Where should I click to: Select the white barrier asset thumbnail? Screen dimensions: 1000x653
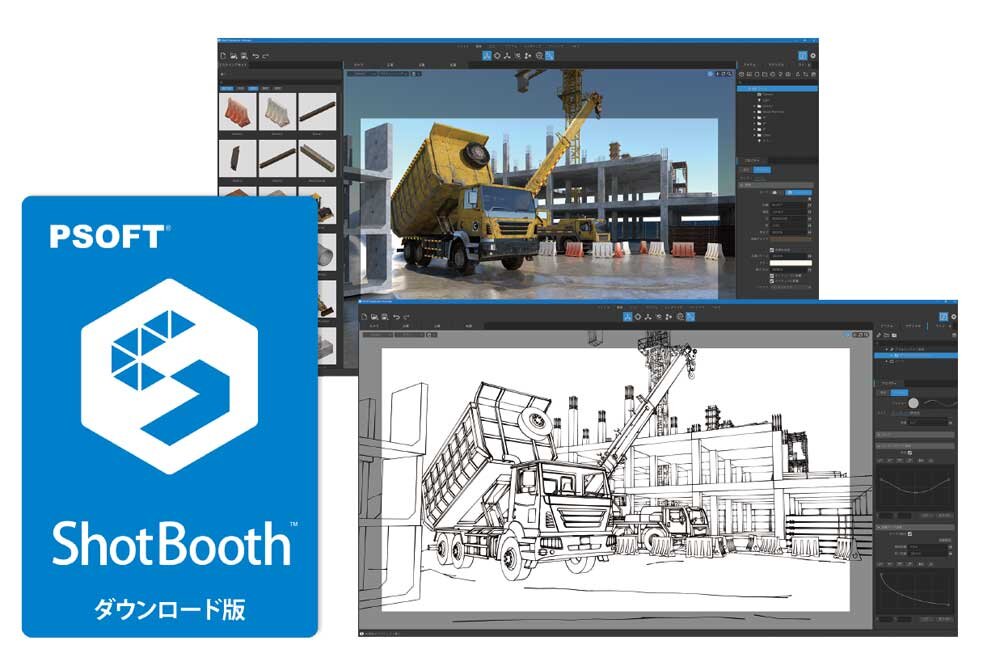tap(277, 112)
